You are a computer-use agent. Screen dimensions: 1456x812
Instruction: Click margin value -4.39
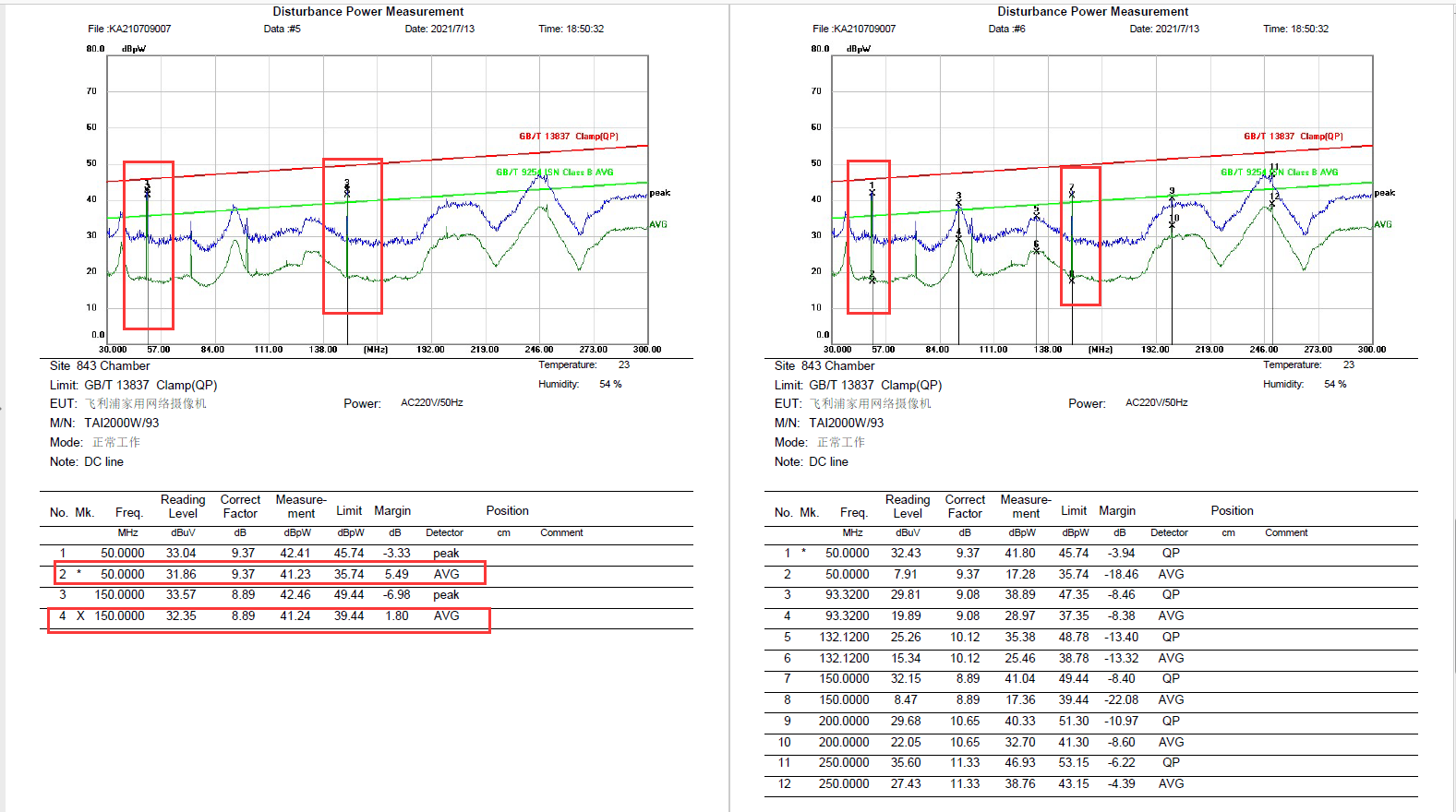tap(1122, 783)
